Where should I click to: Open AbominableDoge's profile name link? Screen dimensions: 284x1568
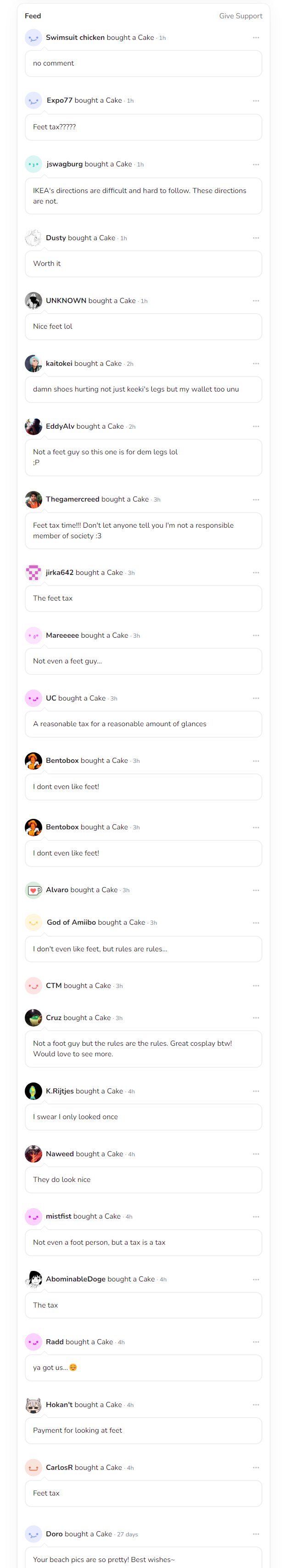76,1280
